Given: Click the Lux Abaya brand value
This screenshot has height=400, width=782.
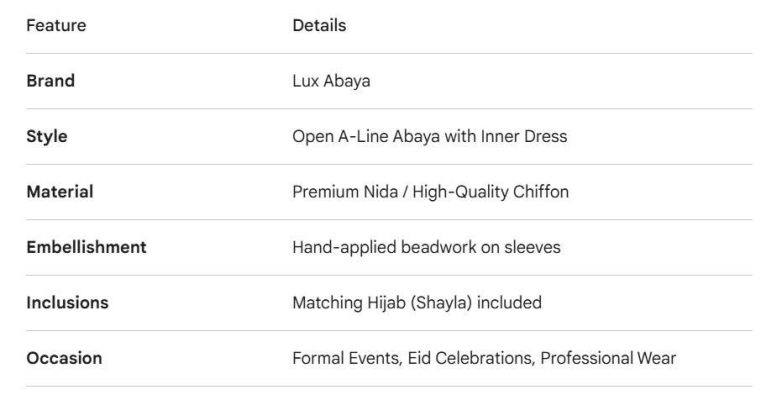Looking at the screenshot, I should pyautogui.click(x=331, y=81).
